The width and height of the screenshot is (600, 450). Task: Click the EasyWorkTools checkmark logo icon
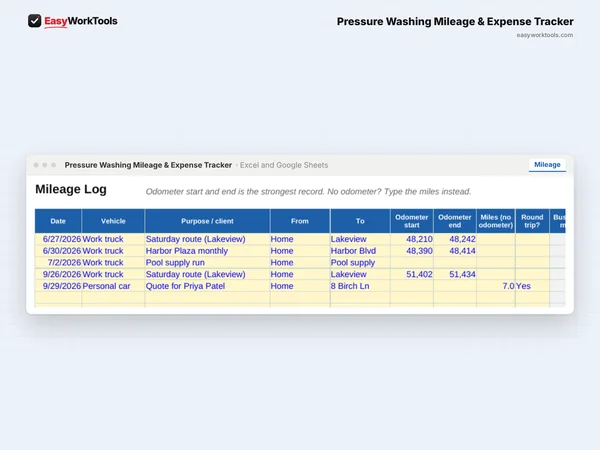tap(34, 21)
